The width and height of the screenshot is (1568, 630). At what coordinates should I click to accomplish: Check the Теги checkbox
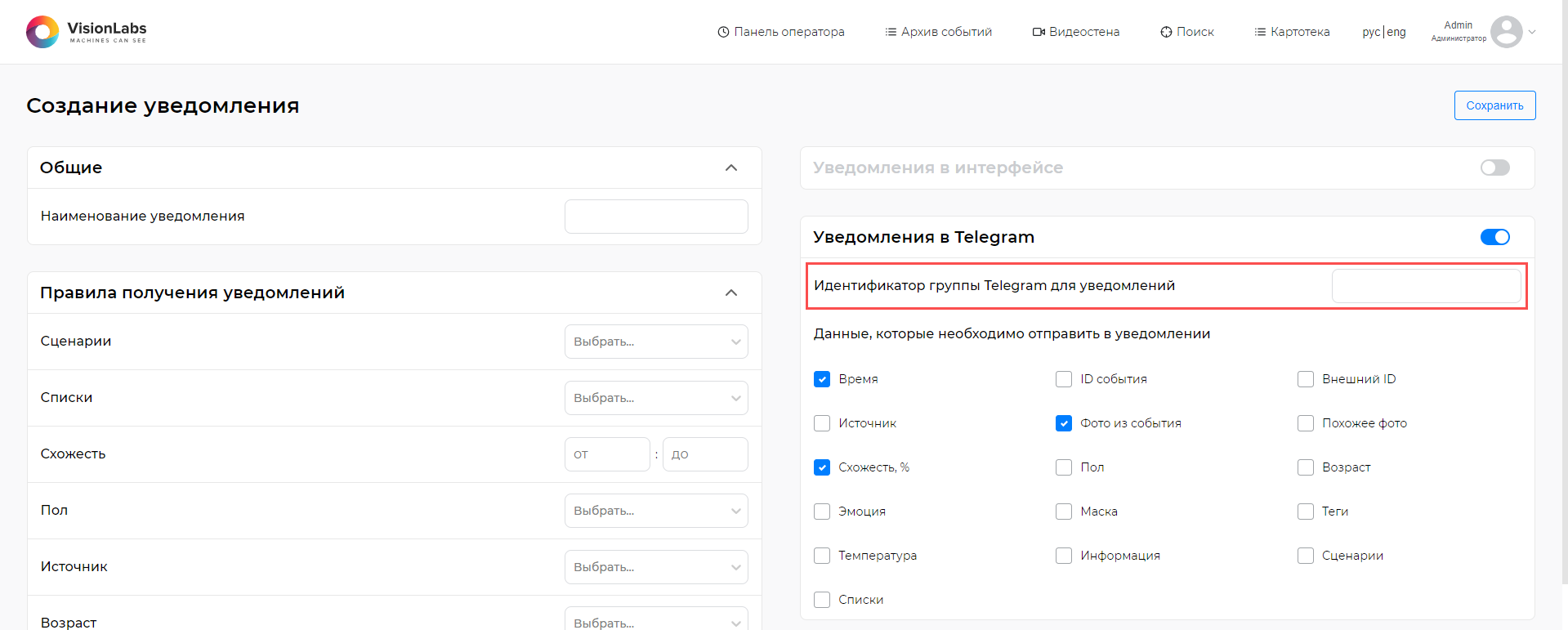point(1306,512)
